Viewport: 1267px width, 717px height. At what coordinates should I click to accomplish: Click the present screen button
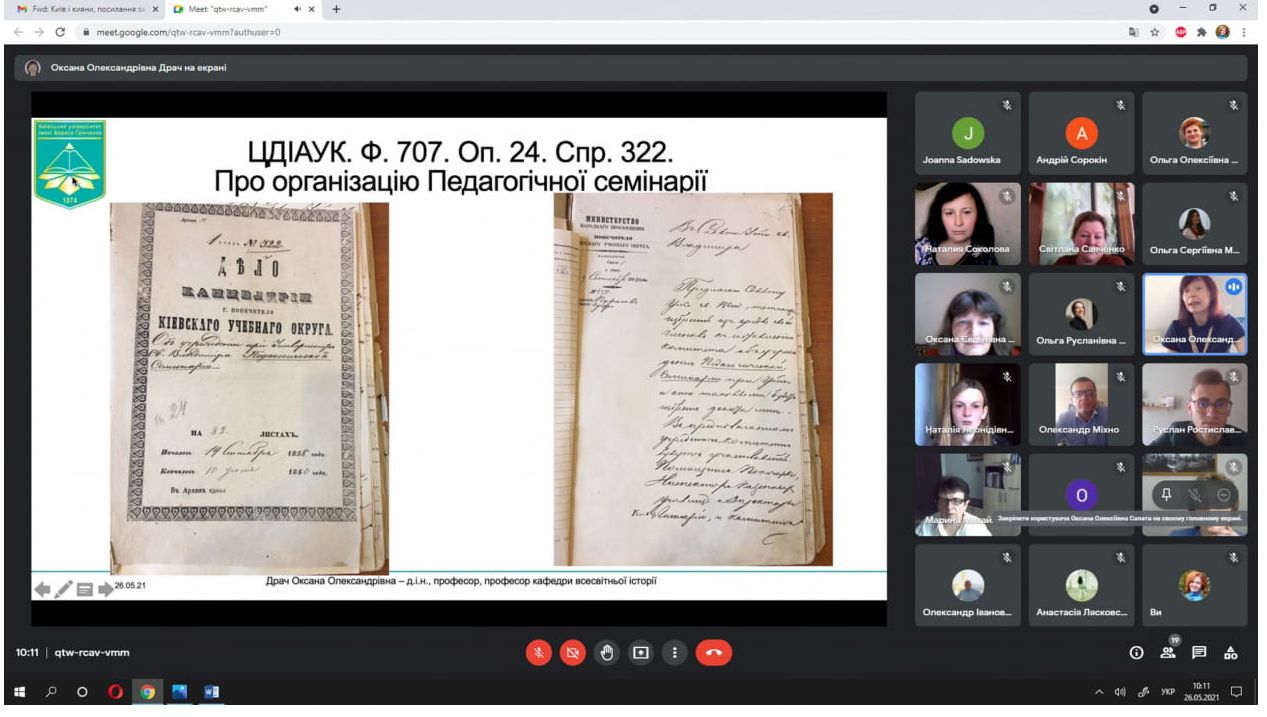click(641, 653)
